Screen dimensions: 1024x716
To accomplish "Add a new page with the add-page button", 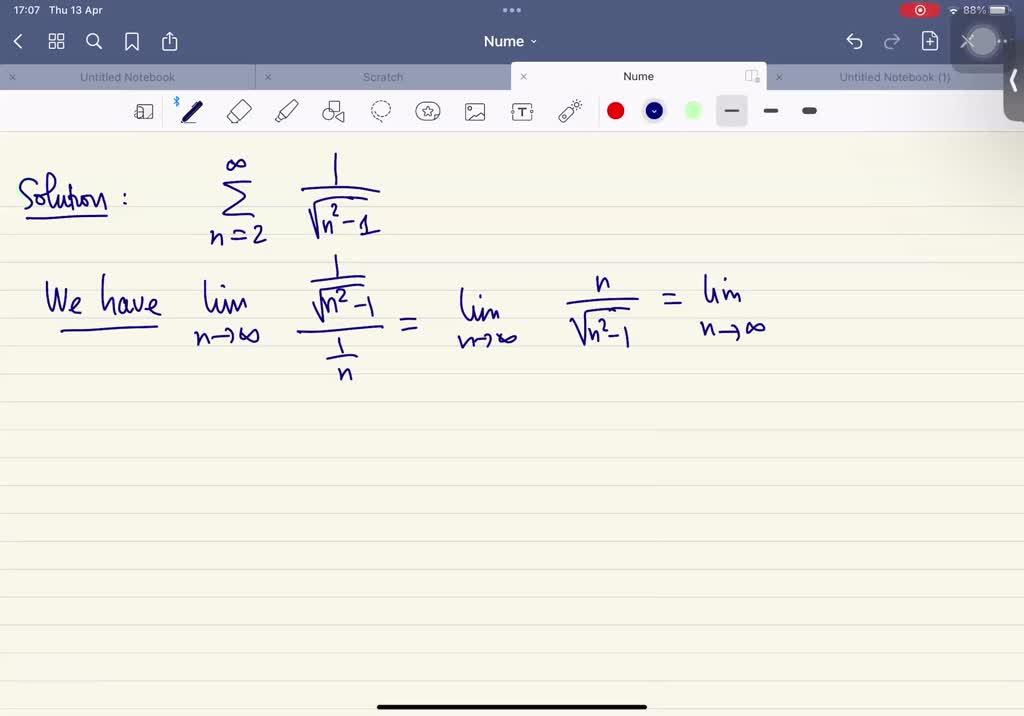I will [929, 41].
